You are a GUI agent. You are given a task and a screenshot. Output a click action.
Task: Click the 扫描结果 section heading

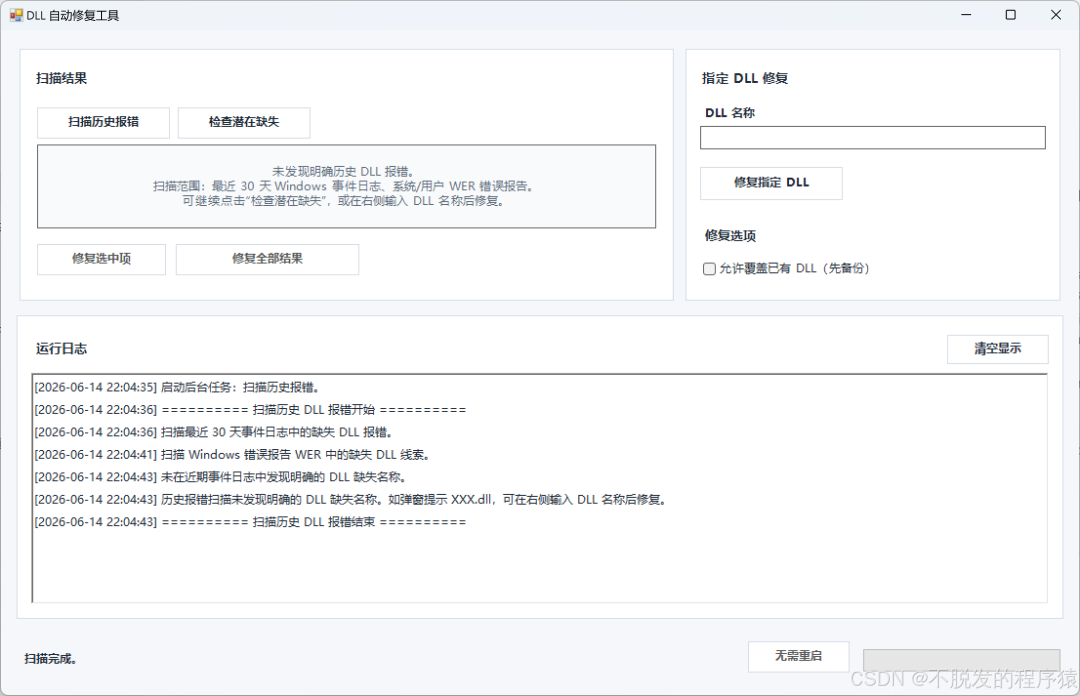tap(61, 79)
